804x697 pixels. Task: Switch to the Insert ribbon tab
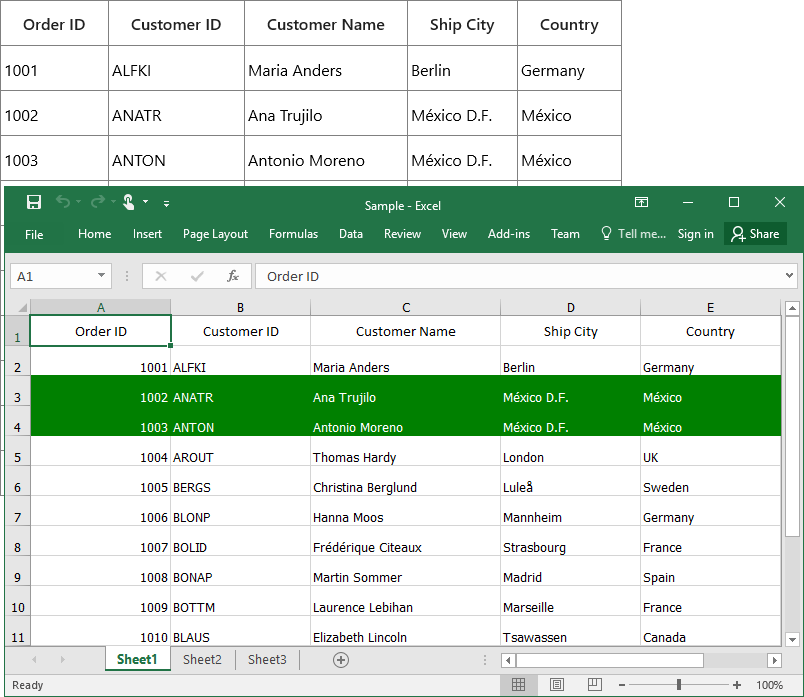147,234
